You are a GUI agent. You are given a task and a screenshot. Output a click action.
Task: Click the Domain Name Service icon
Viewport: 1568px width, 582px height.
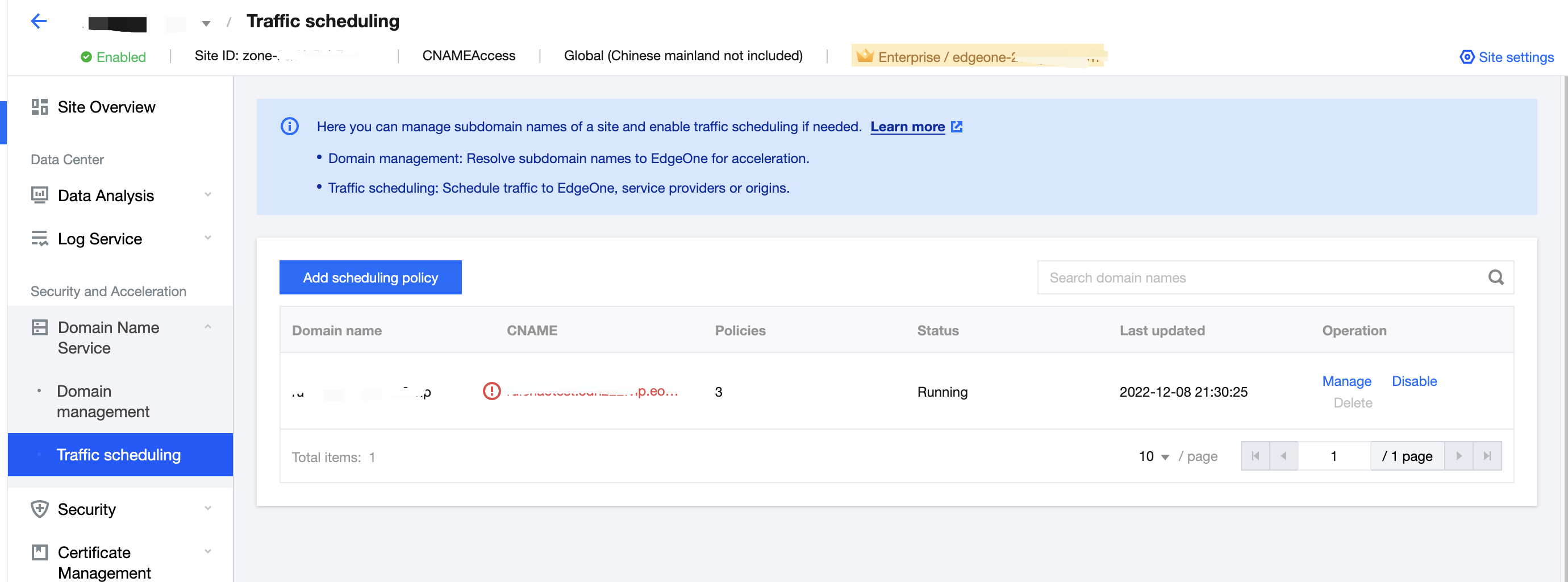[x=39, y=327]
